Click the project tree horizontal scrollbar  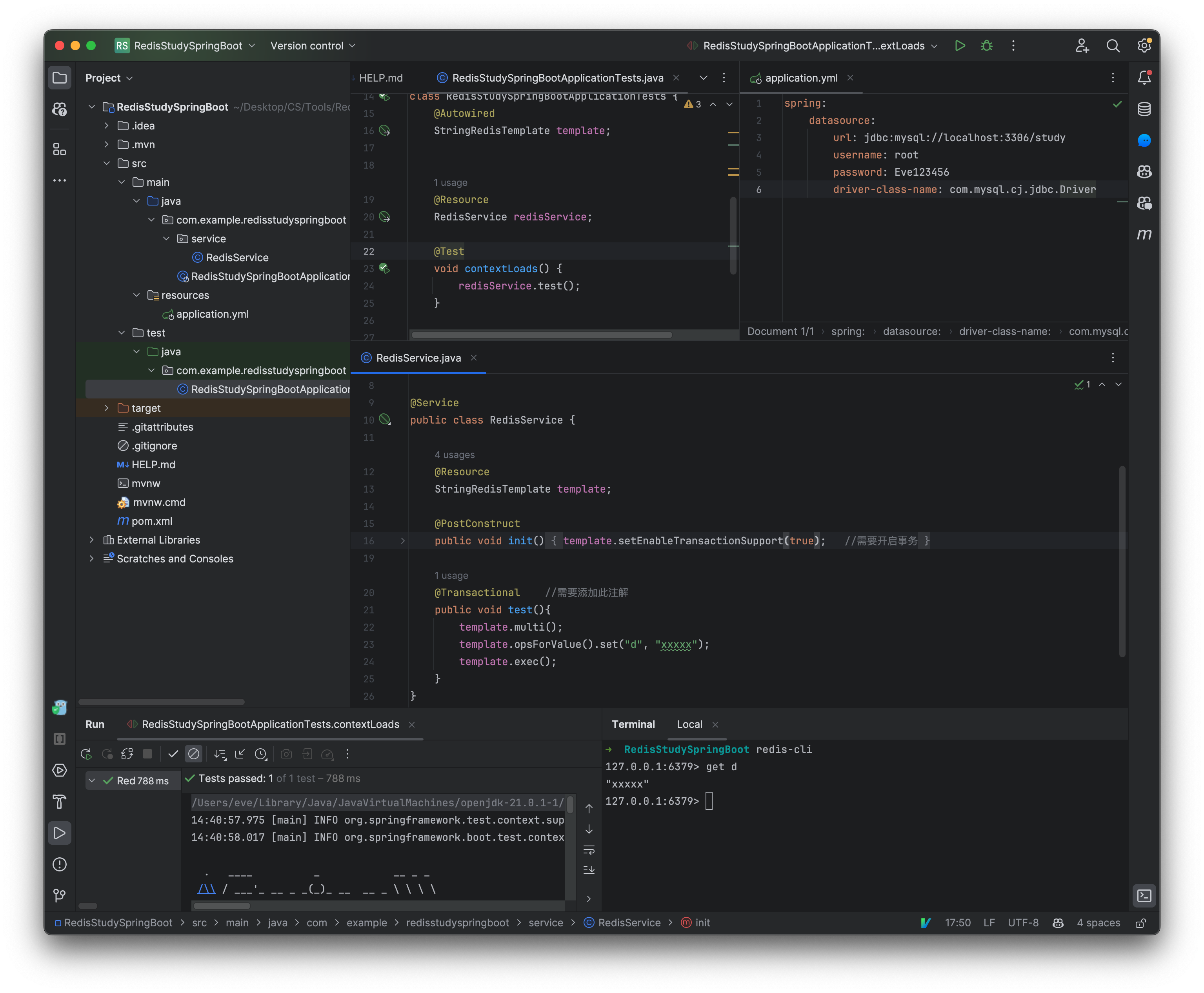coord(161,702)
